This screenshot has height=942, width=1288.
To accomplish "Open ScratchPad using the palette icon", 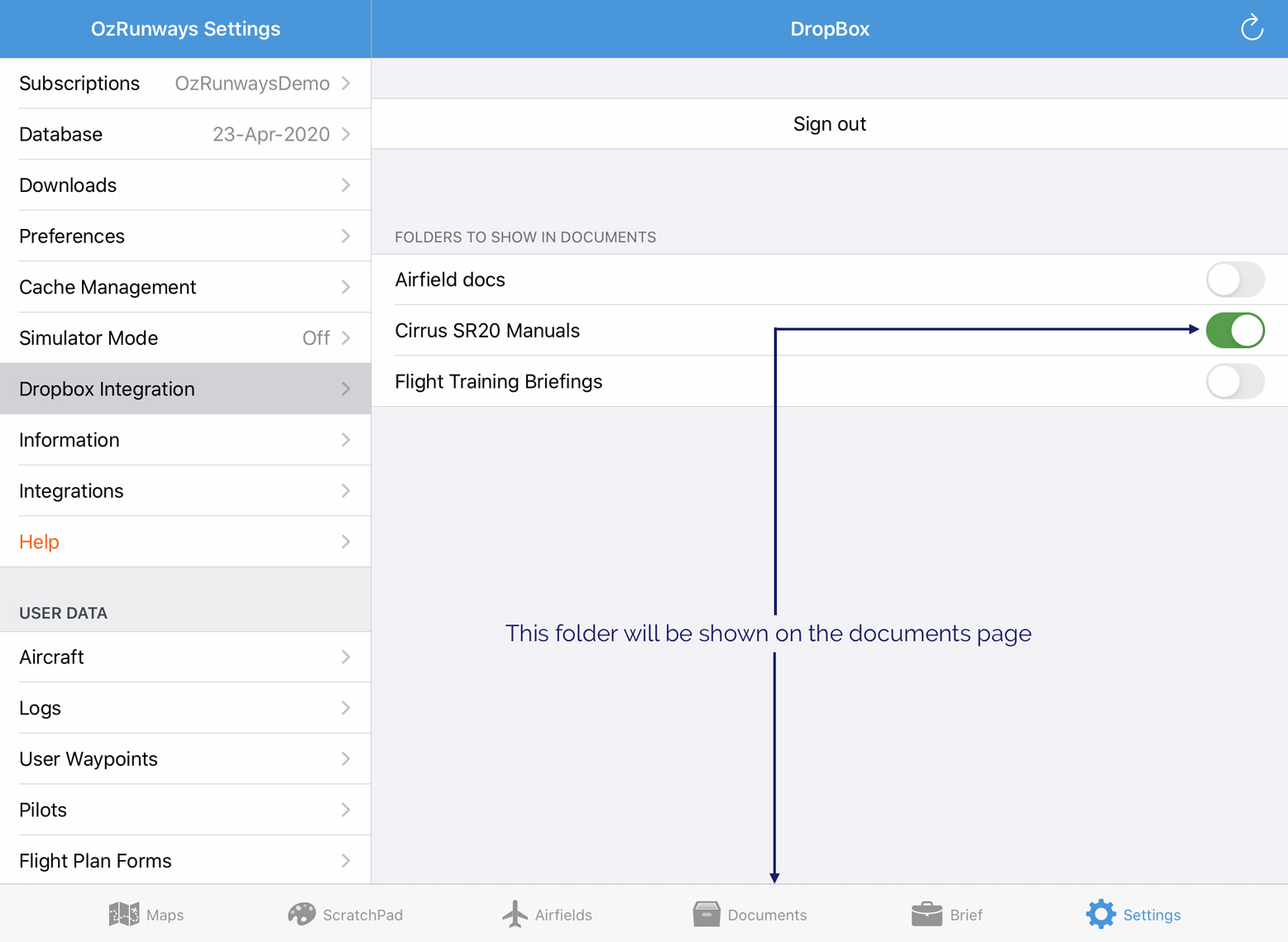I will tap(303, 914).
